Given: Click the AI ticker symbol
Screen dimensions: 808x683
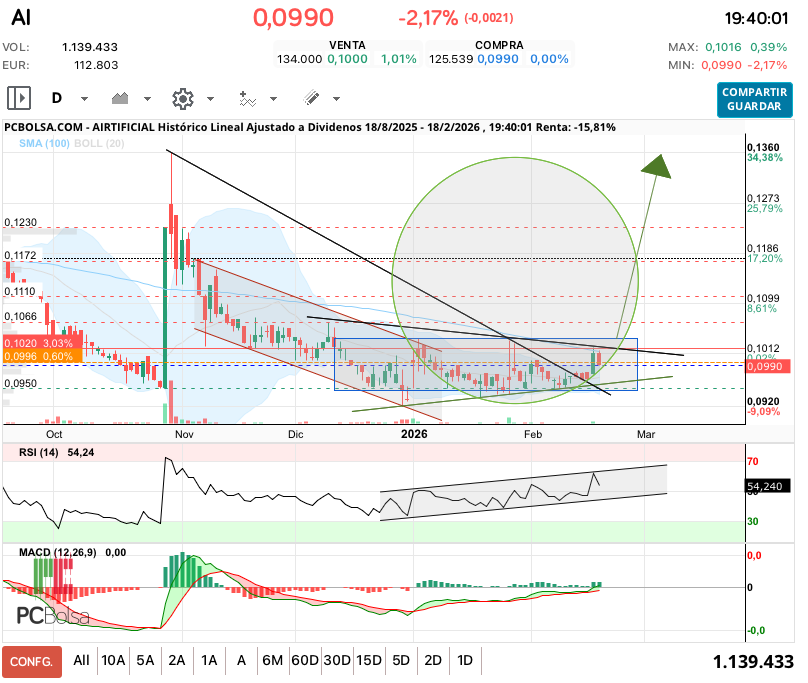Looking at the screenshot, I should 21,18.
